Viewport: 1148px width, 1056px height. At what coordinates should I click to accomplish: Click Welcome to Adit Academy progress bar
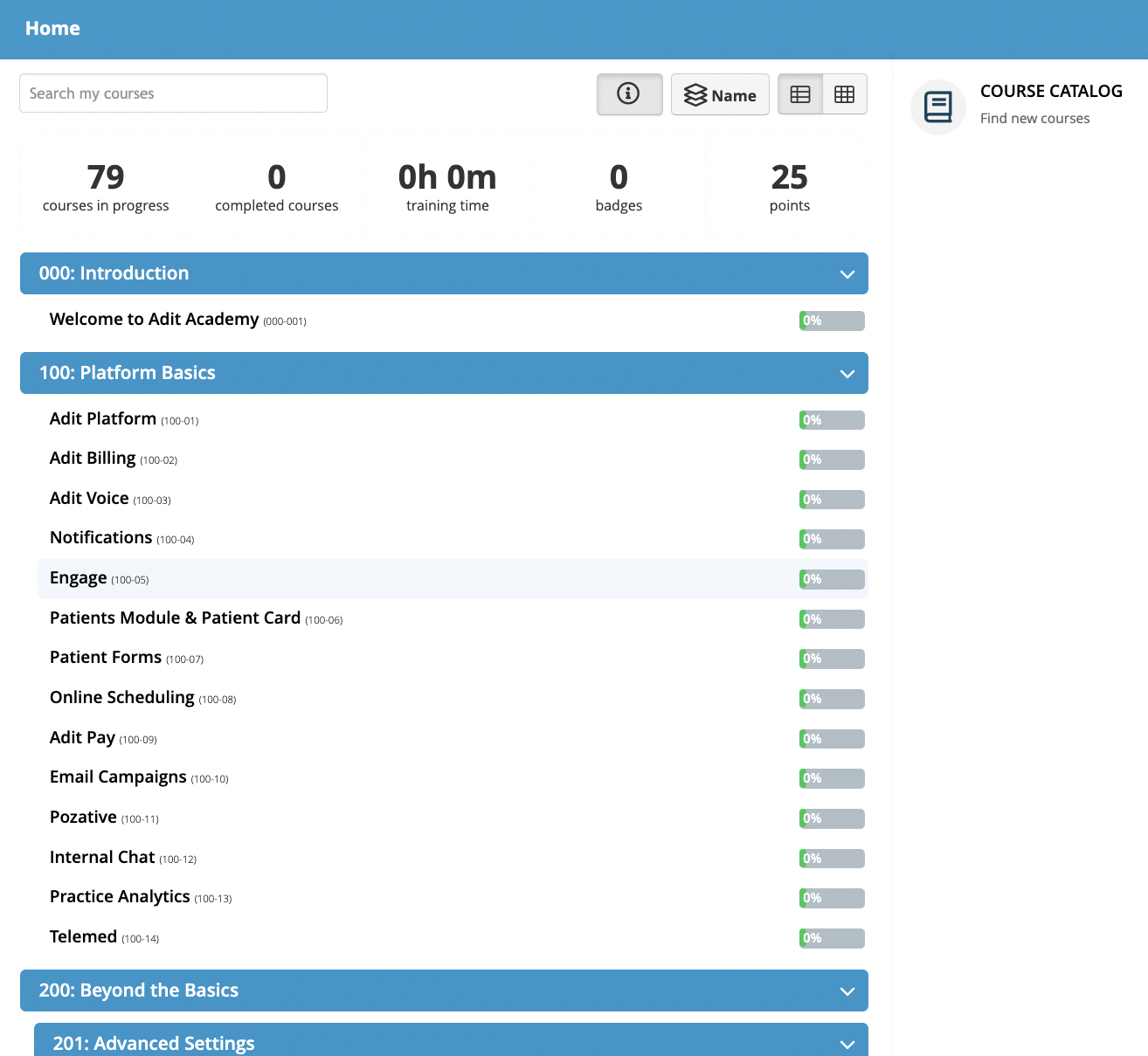click(x=832, y=321)
